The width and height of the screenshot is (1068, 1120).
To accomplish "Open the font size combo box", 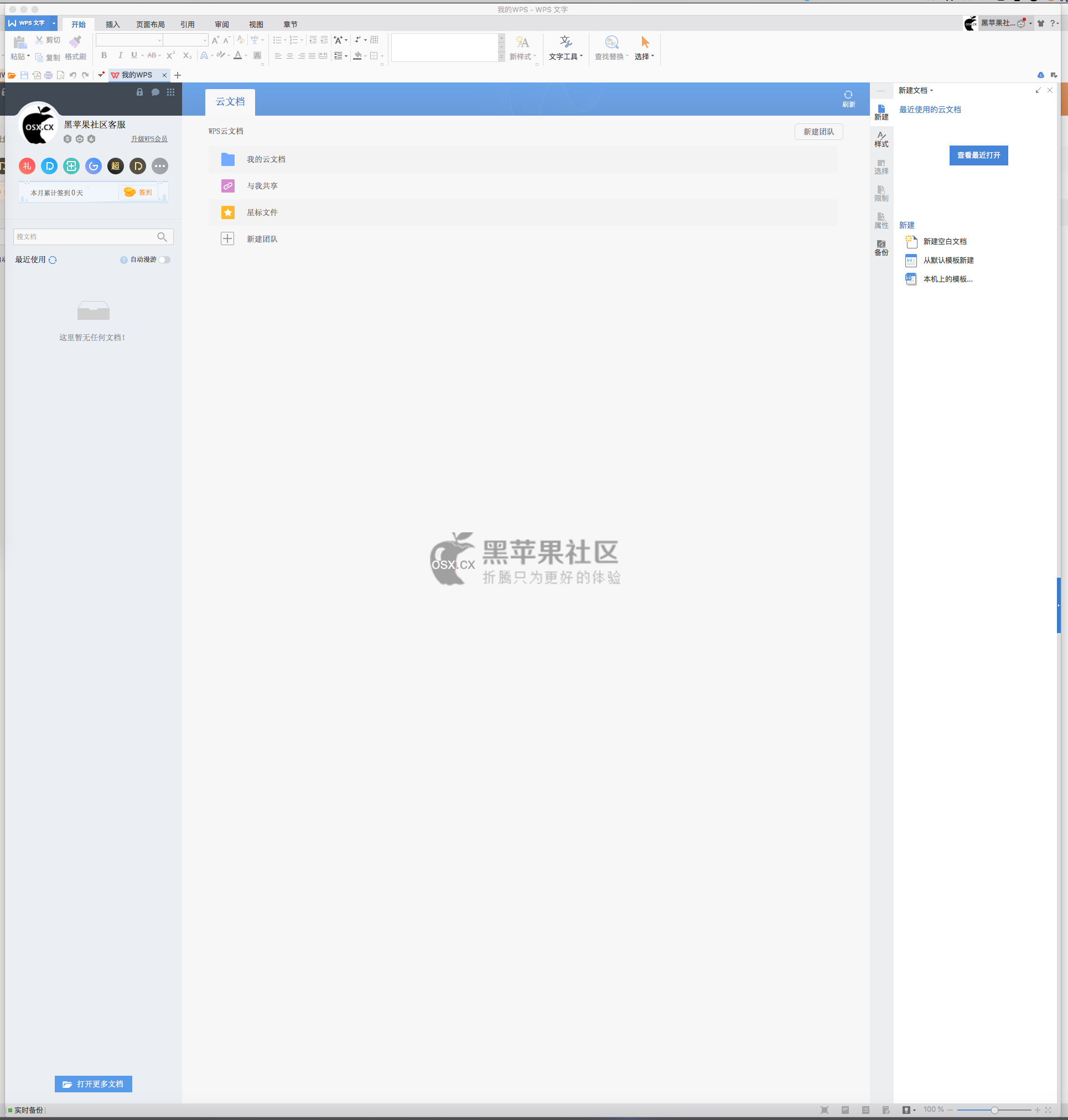I will click(185, 40).
